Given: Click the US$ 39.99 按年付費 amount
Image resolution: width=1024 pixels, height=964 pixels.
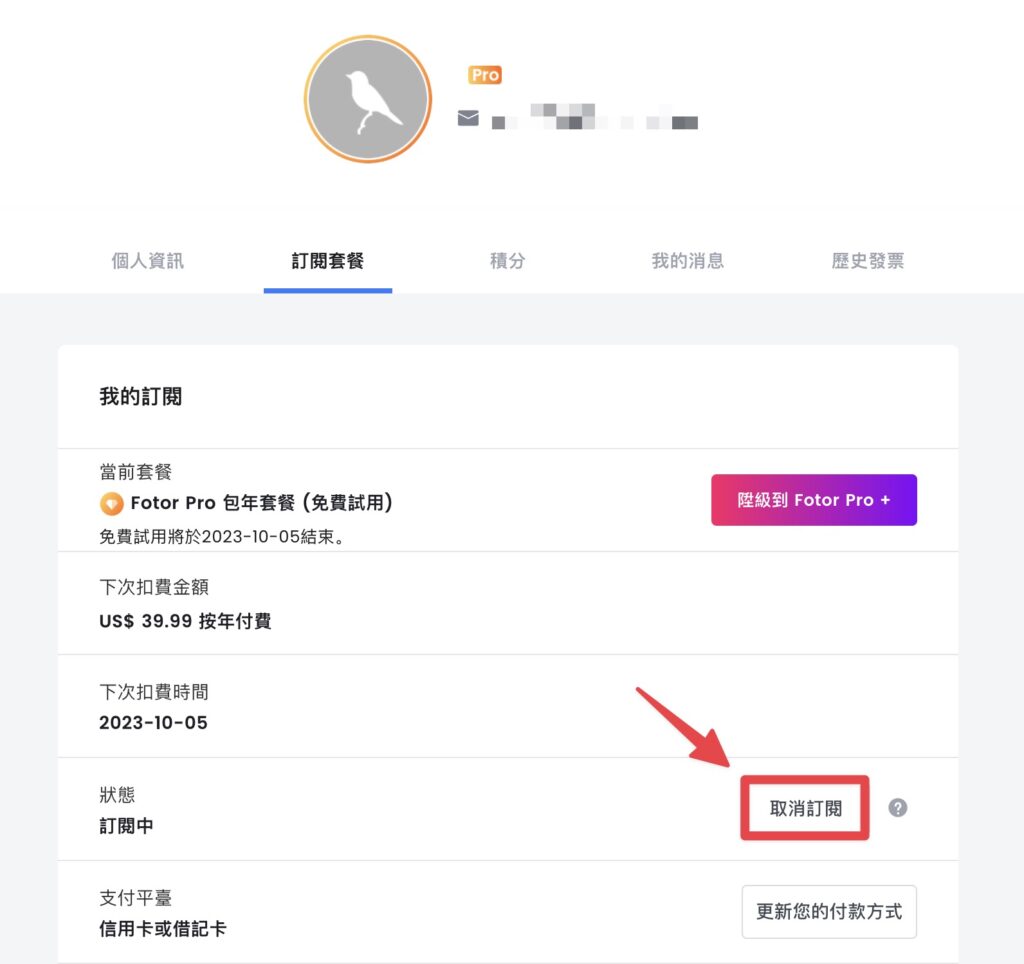Looking at the screenshot, I should click(185, 620).
